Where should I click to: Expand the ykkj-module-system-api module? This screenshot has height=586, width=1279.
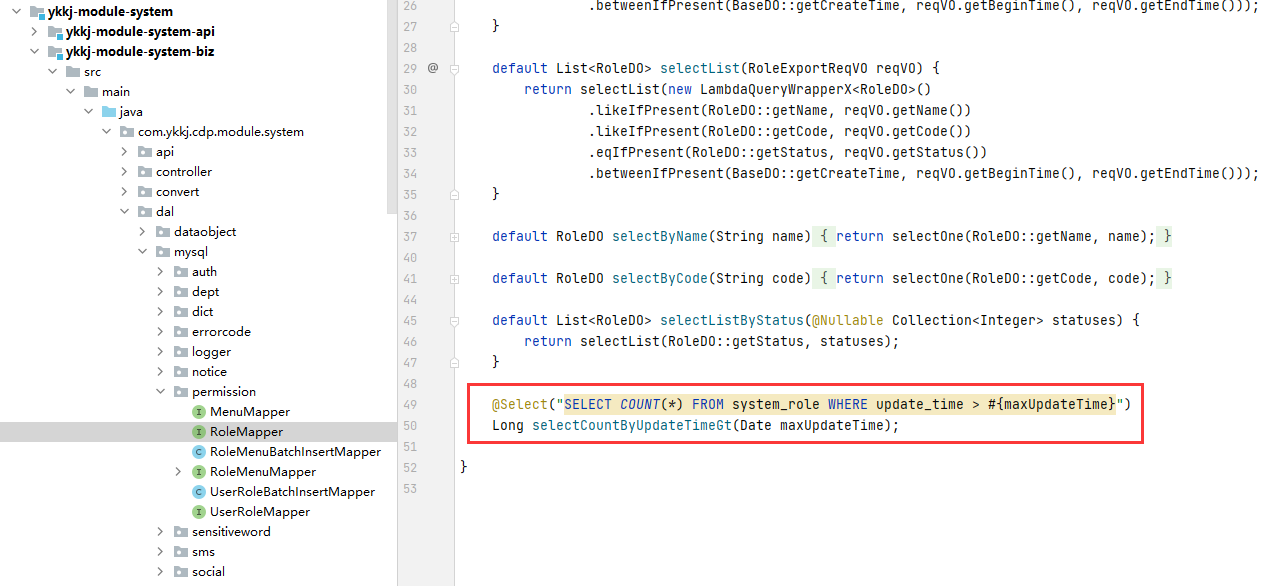pos(35,32)
